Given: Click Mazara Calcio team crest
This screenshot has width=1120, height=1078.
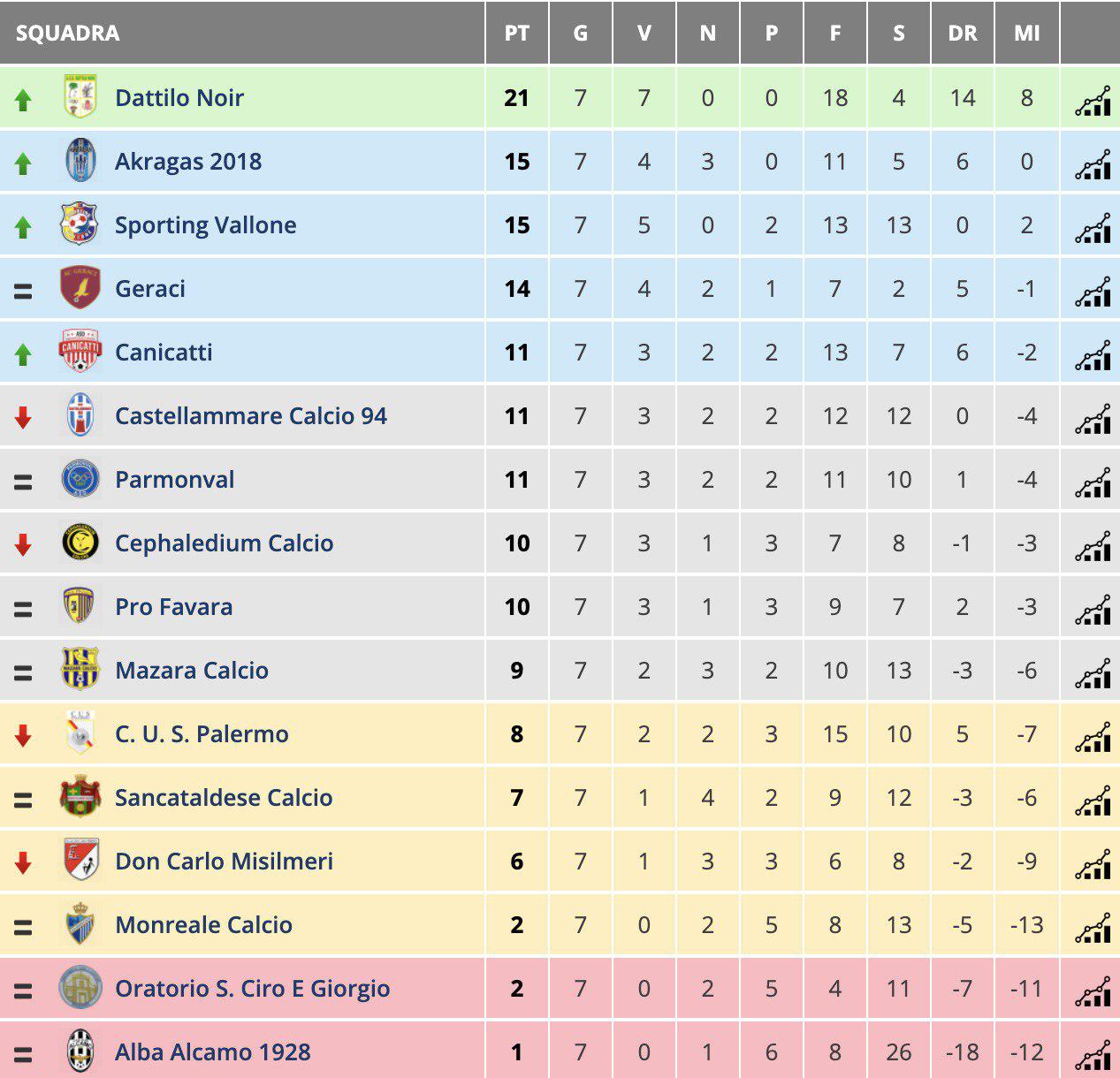Looking at the screenshot, I should [x=80, y=669].
